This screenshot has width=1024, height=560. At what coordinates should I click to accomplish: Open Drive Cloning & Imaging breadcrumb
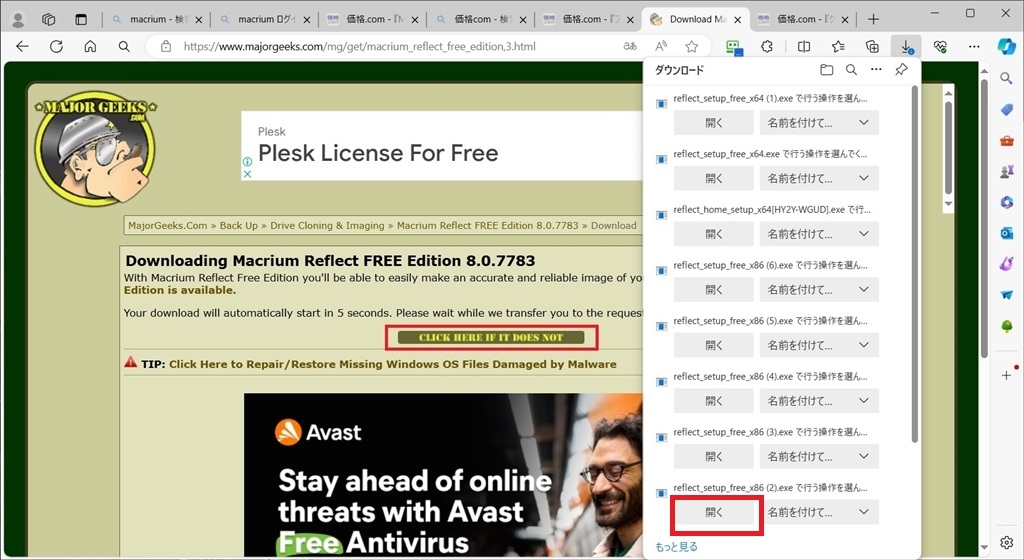click(x=327, y=225)
